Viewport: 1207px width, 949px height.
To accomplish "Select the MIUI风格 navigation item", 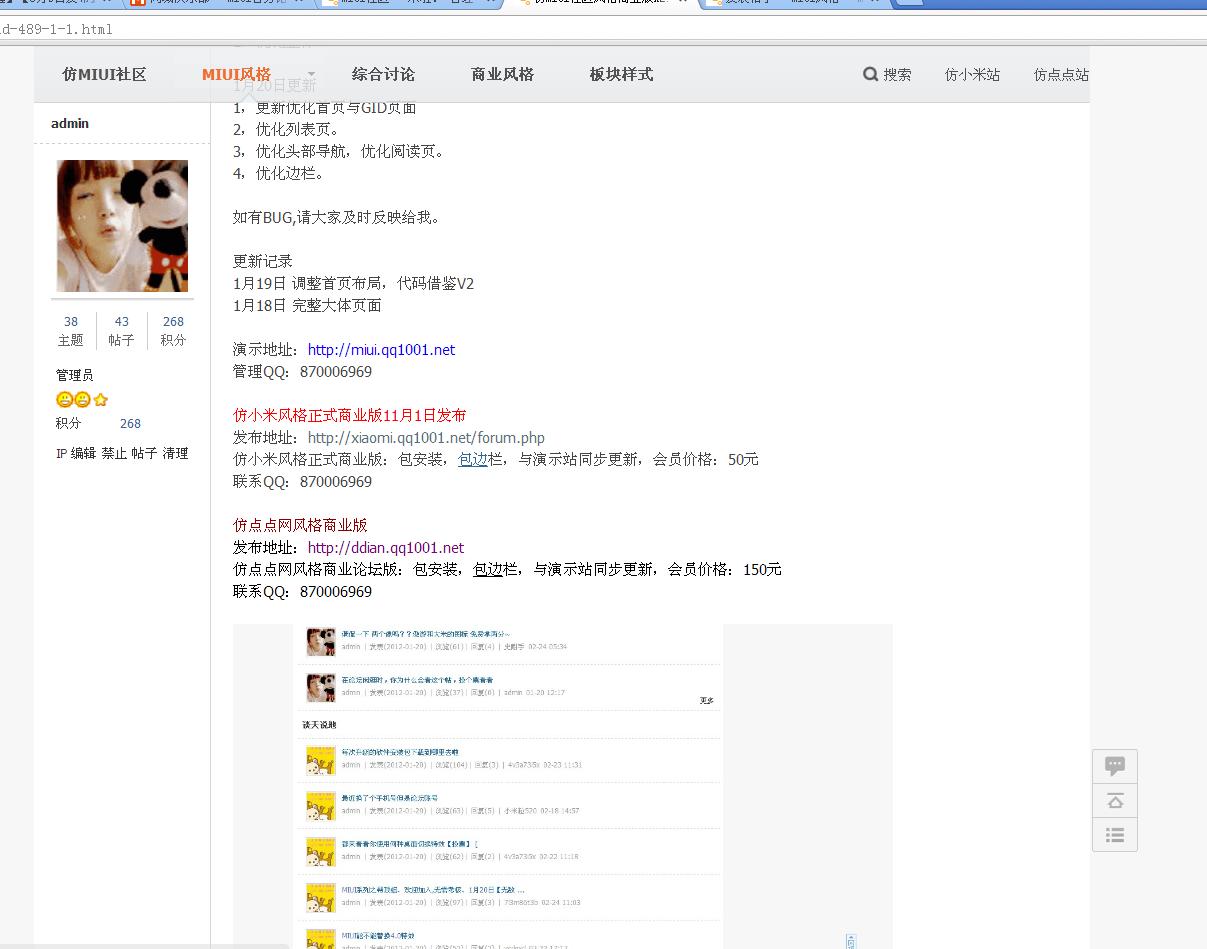I will (236, 74).
